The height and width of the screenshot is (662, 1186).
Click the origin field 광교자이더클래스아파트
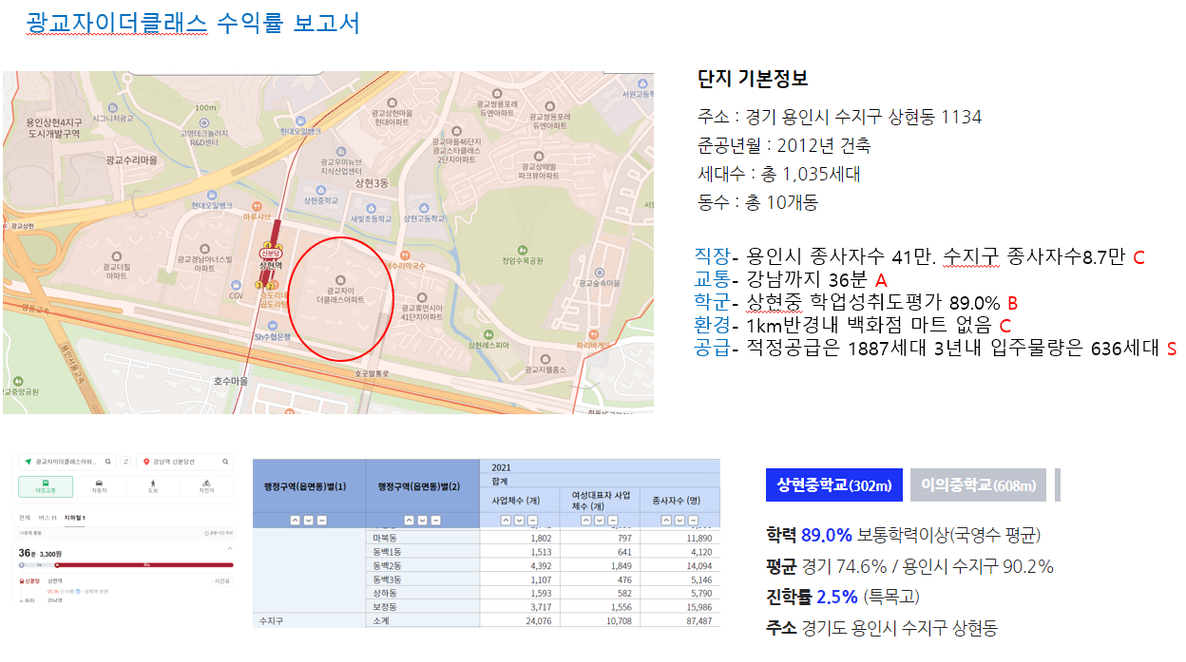point(65,462)
